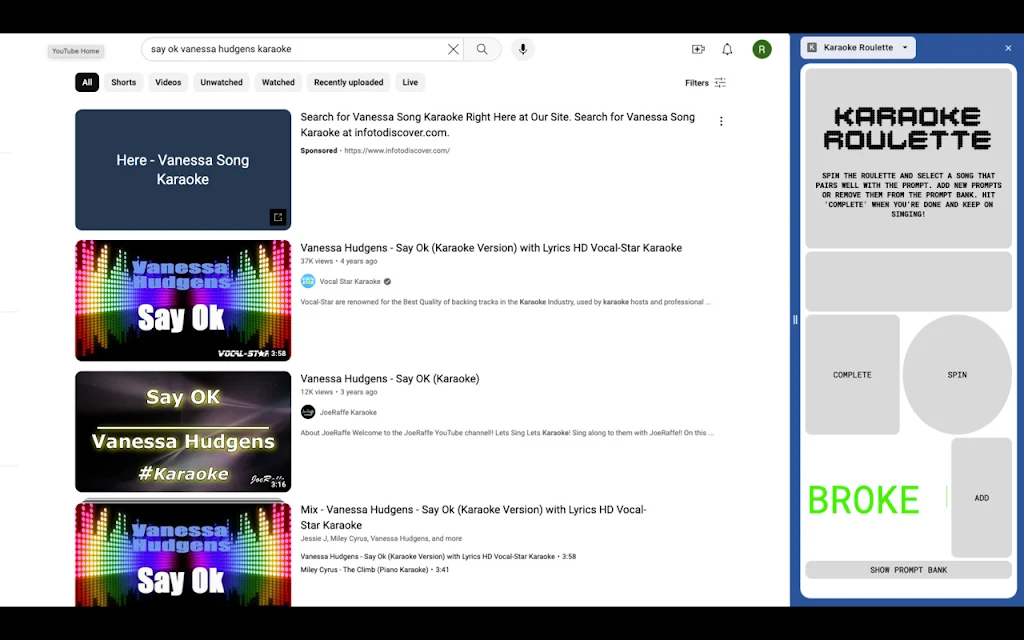
Task: Open three-dot menu of sponsored result
Action: (x=721, y=121)
